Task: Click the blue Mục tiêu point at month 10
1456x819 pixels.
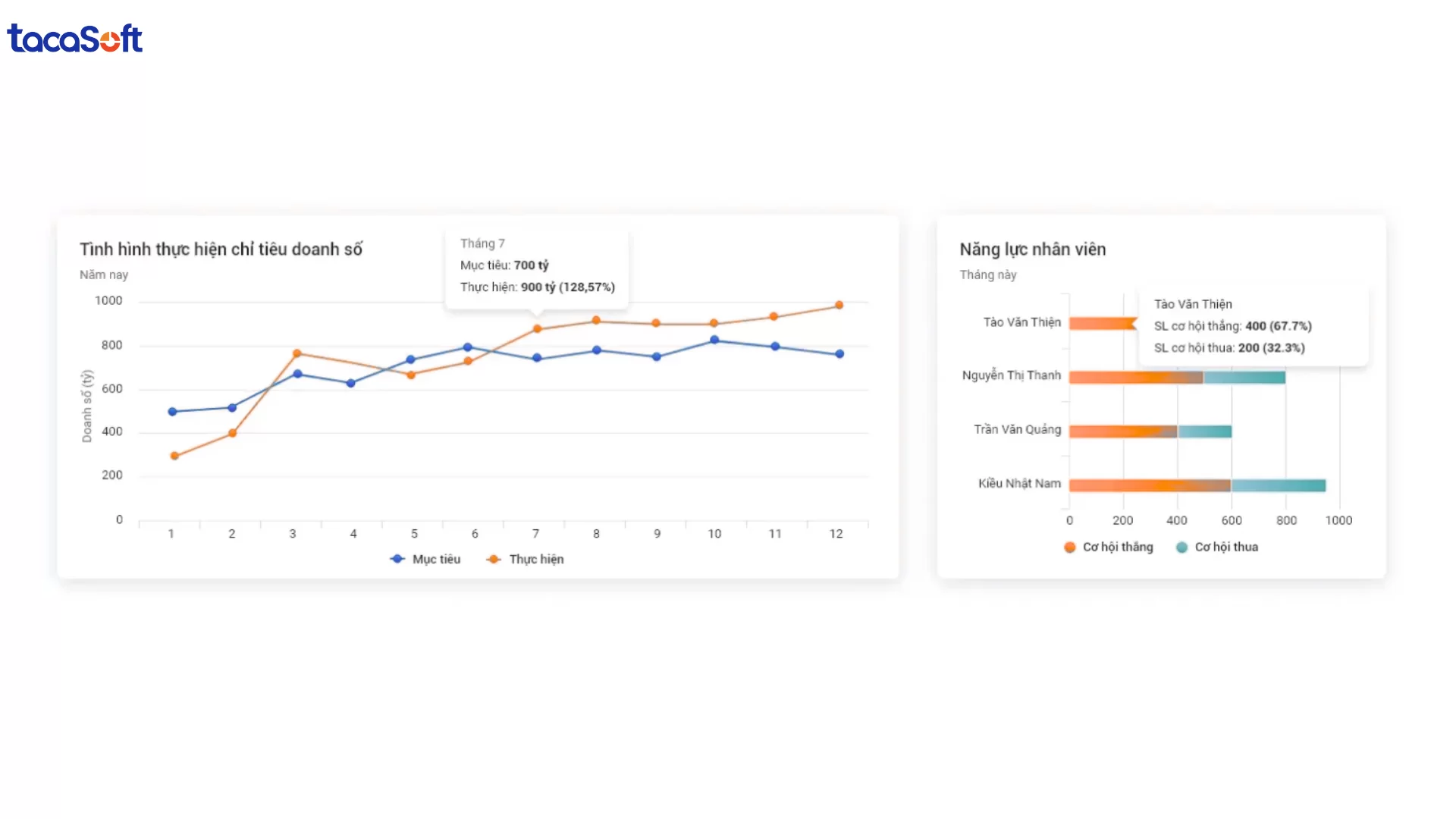Action: click(714, 340)
